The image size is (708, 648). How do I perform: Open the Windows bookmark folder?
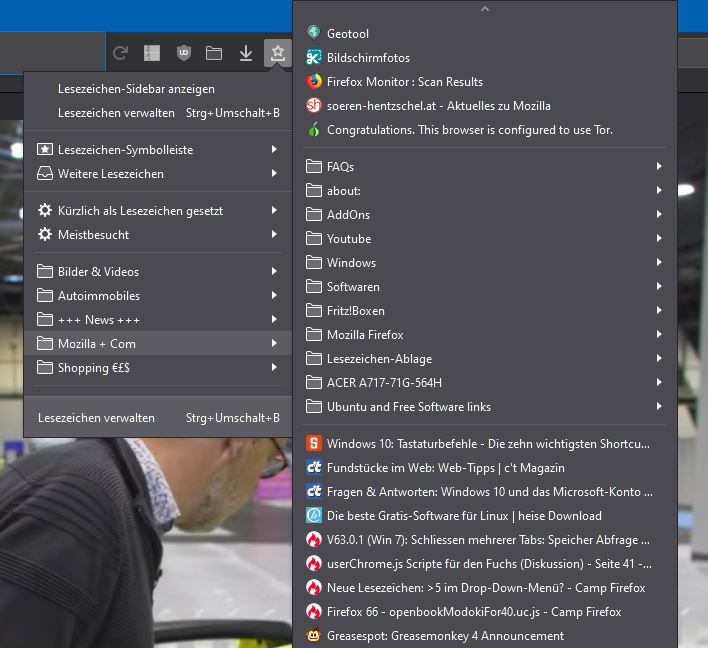485,262
